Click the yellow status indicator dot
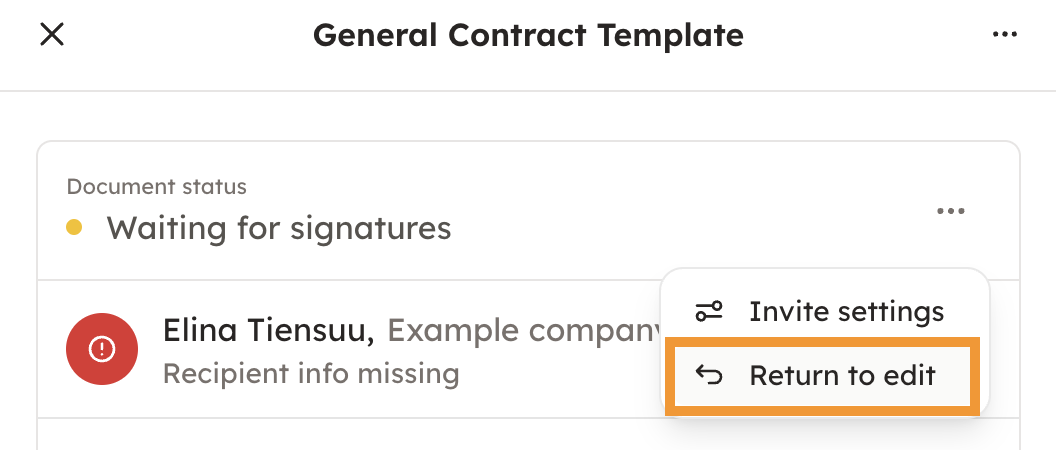1056x450 pixels. point(74,228)
